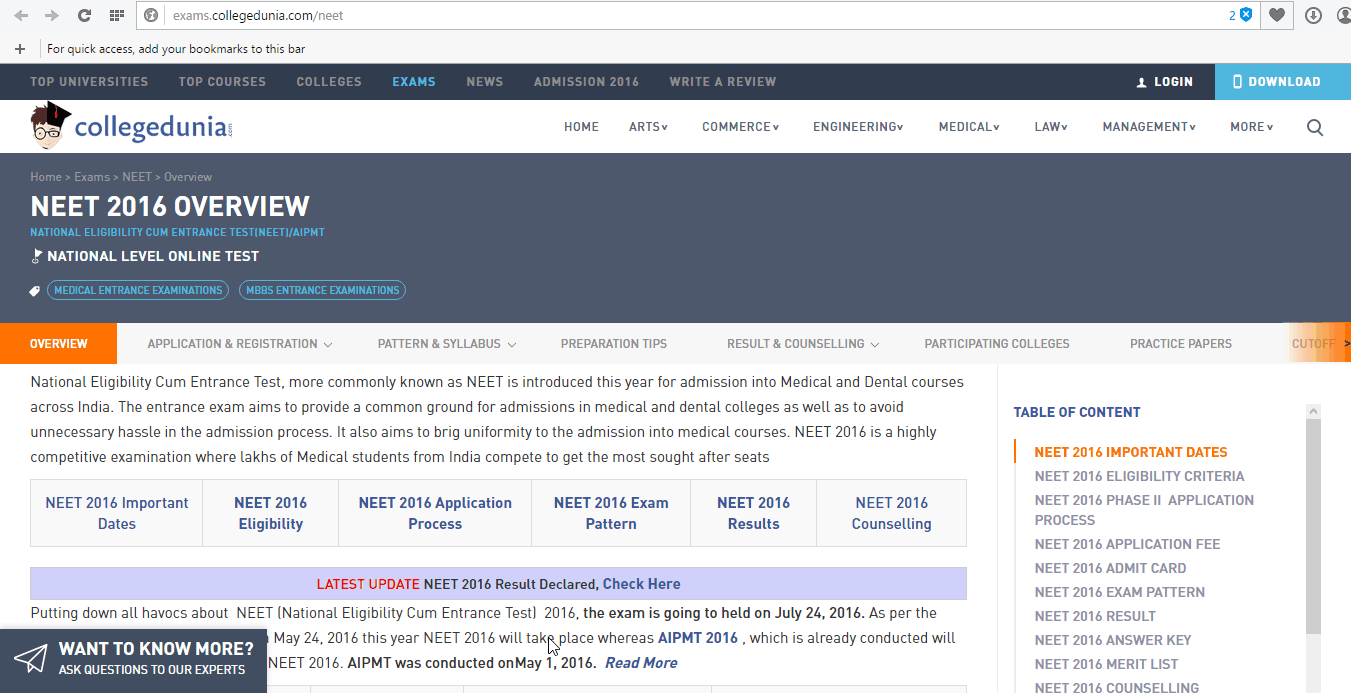1351x693 pixels.
Task: Expand the Engineering dropdown menu
Action: (858, 127)
